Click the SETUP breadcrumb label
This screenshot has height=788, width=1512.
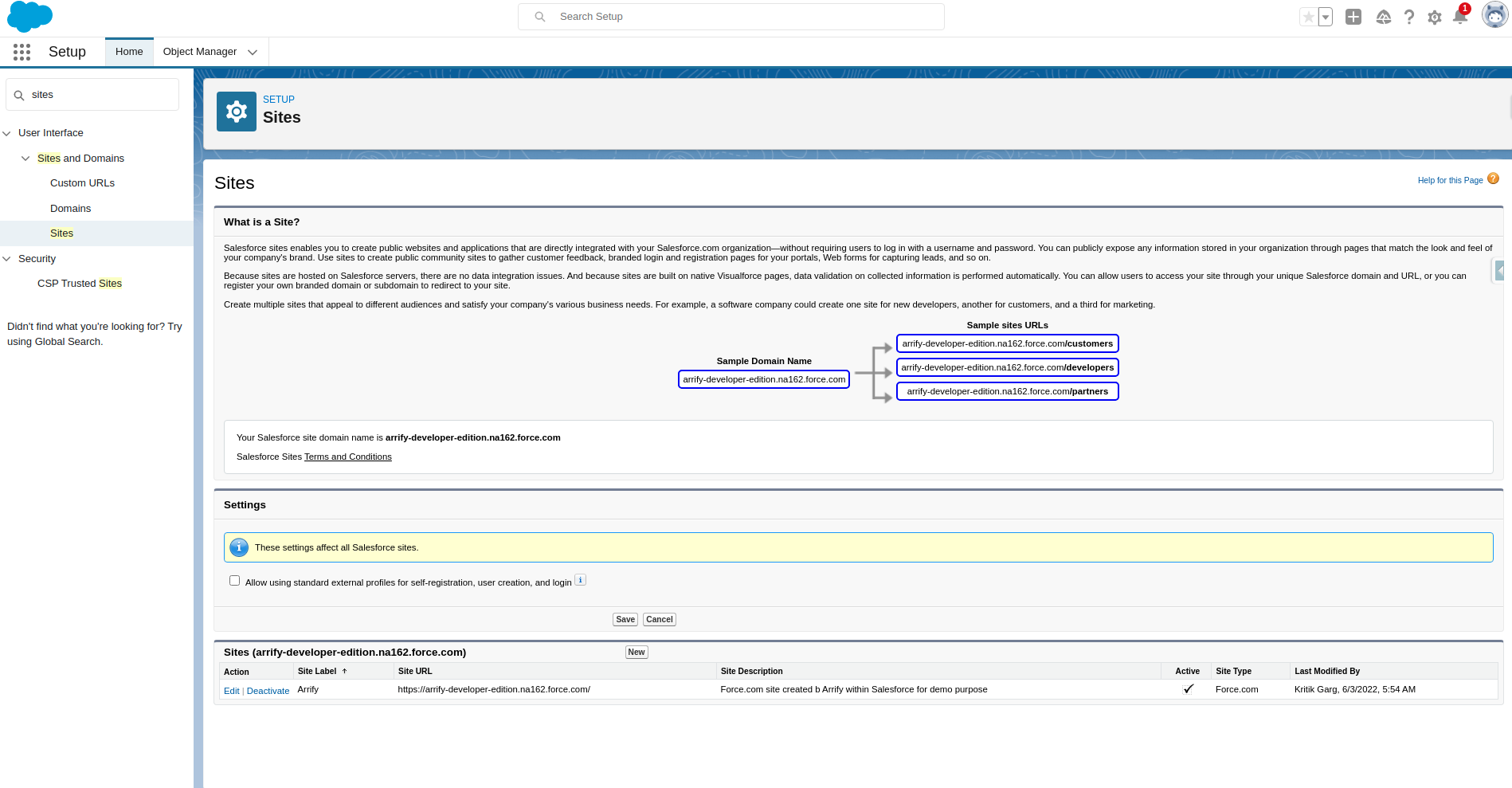(279, 100)
